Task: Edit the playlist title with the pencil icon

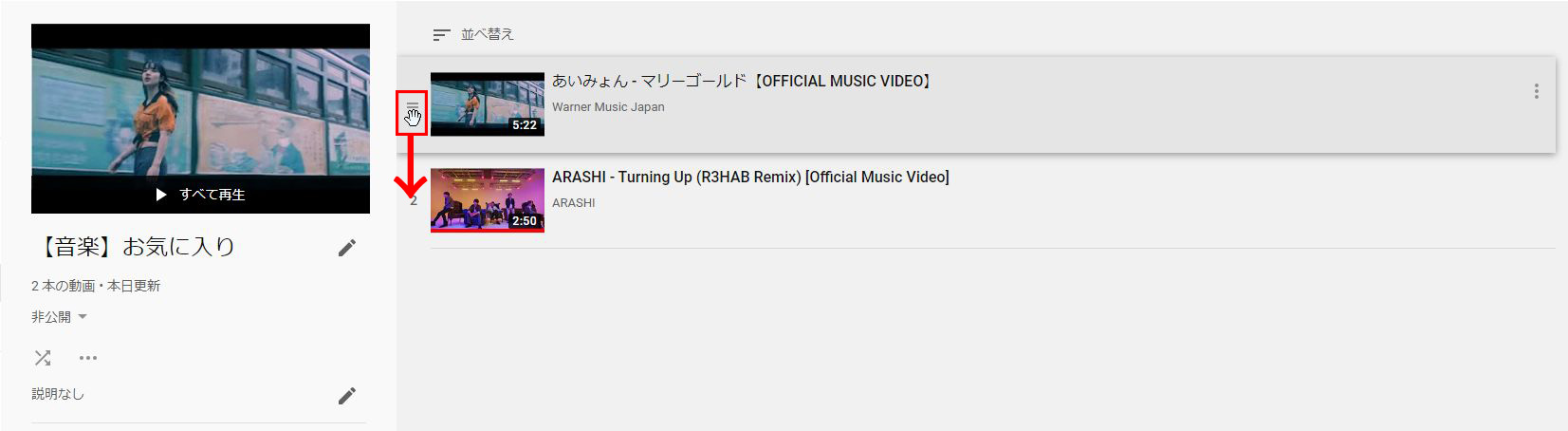Action: (347, 248)
